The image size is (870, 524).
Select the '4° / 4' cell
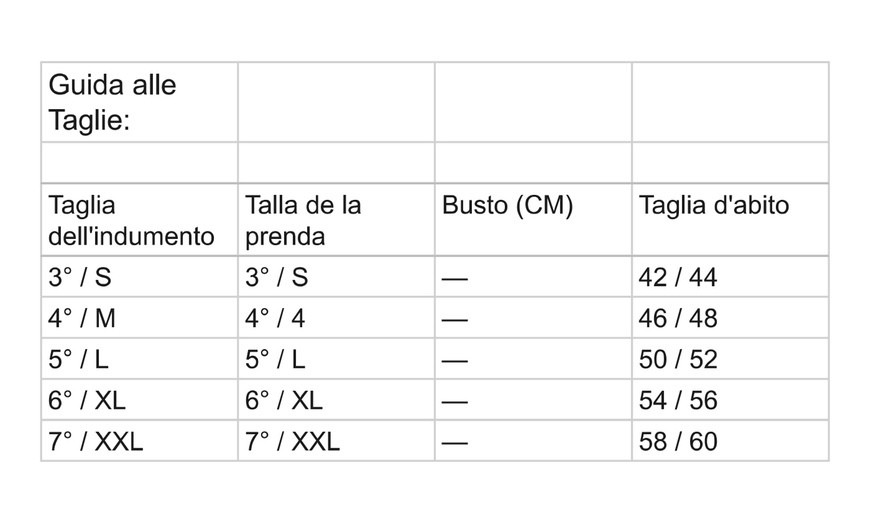point(336,318)
